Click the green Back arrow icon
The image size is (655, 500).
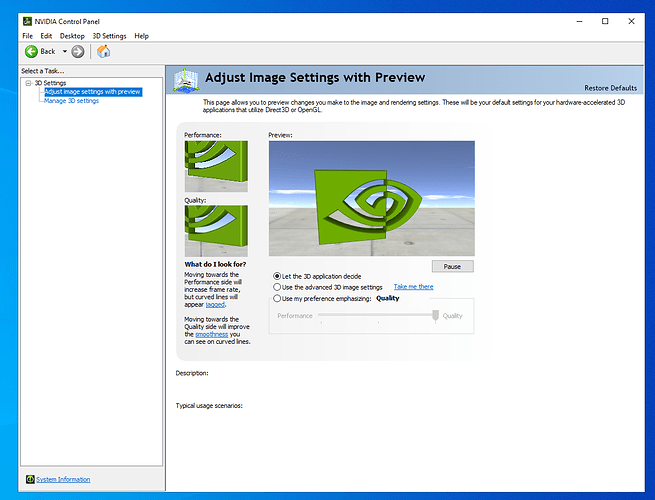31,51
